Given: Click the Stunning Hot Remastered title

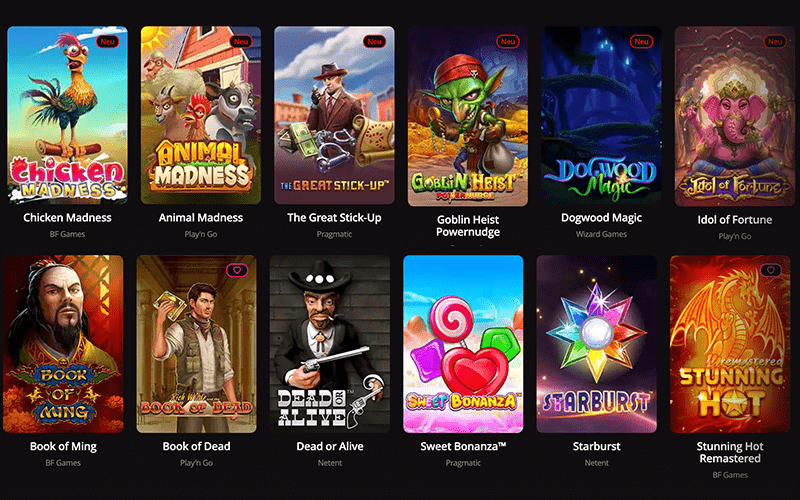Looking at the screenshot, I should pyautogui.click(x=730, y=453).
